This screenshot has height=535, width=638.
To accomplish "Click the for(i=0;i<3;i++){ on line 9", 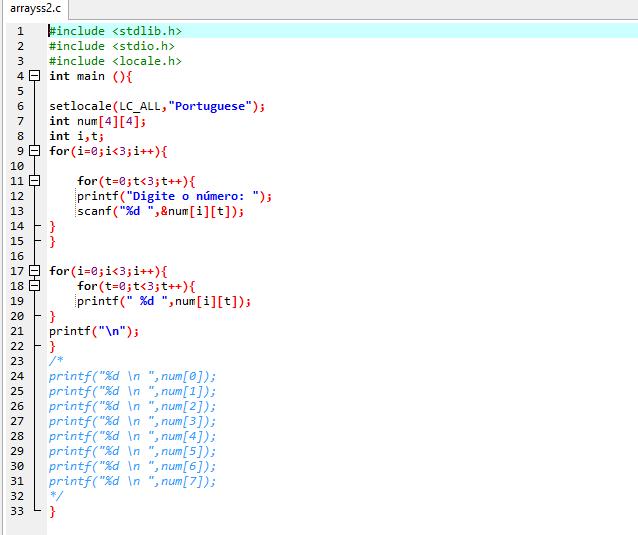I will tap(108, 151).
